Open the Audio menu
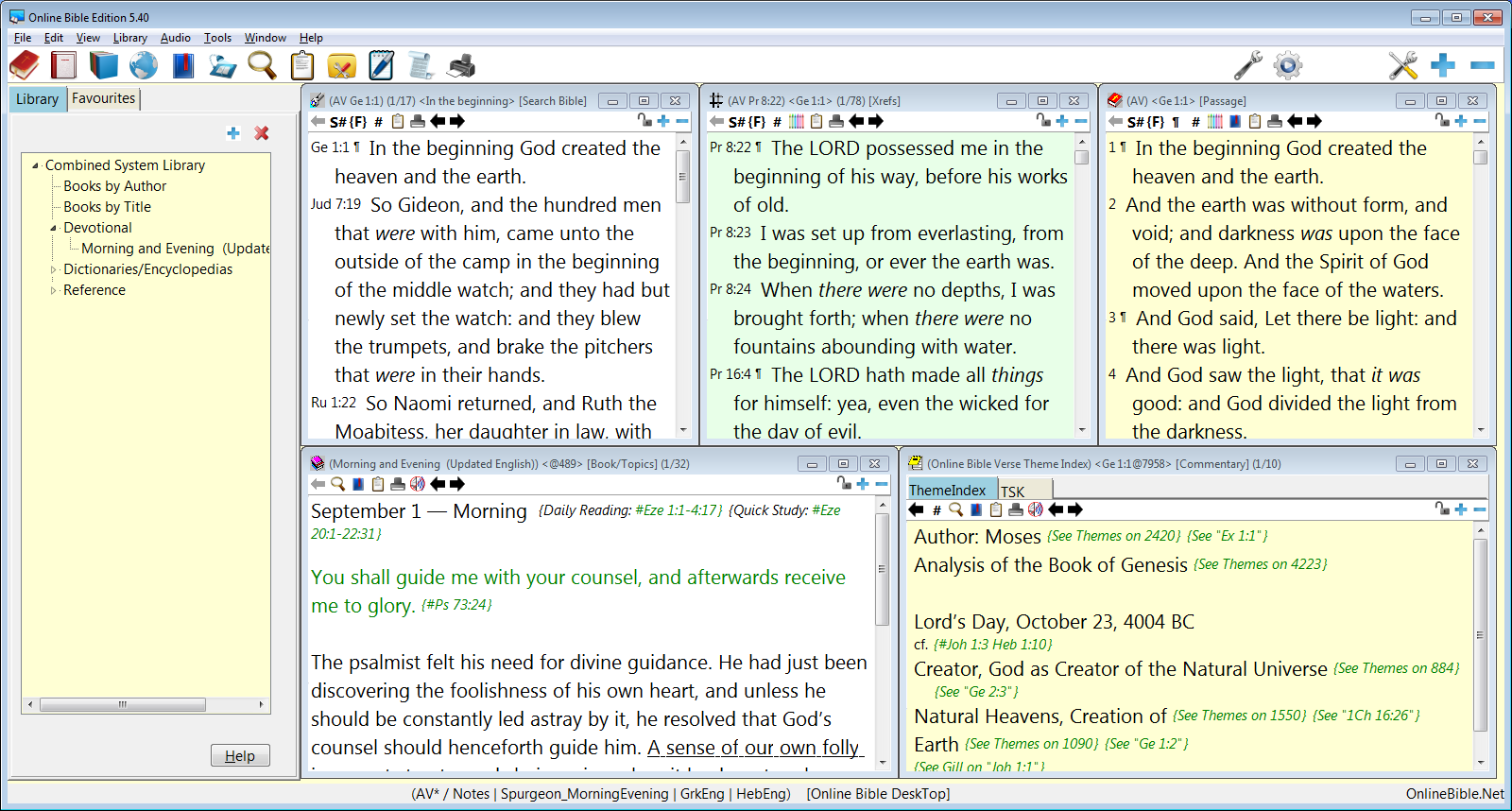This screenshot has height=811, width=1512. pyautogui.click(x=175, y=38)
